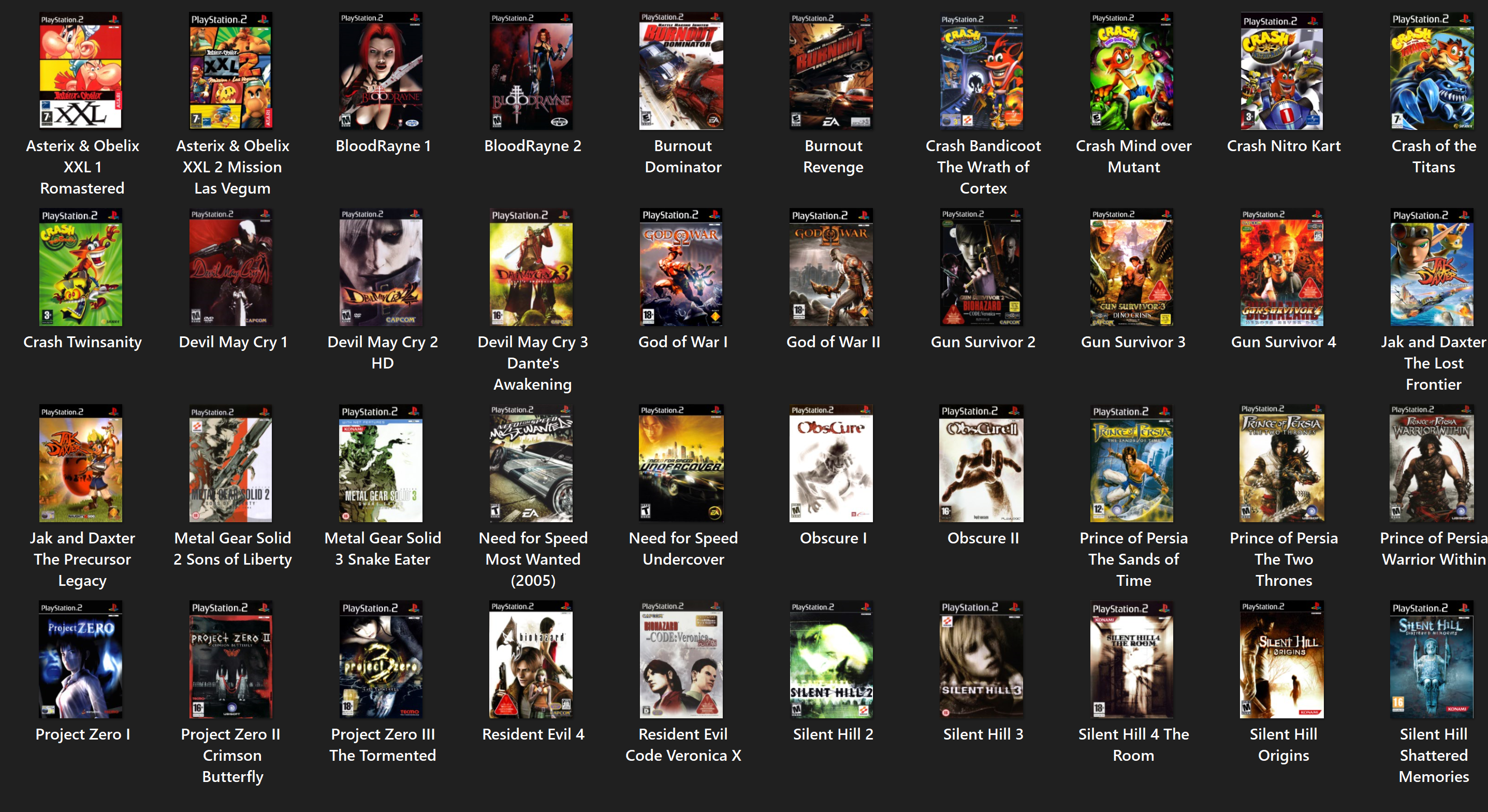Click the God of War I title text
The image size is (1488, 812).
click(x=683, y=342)
